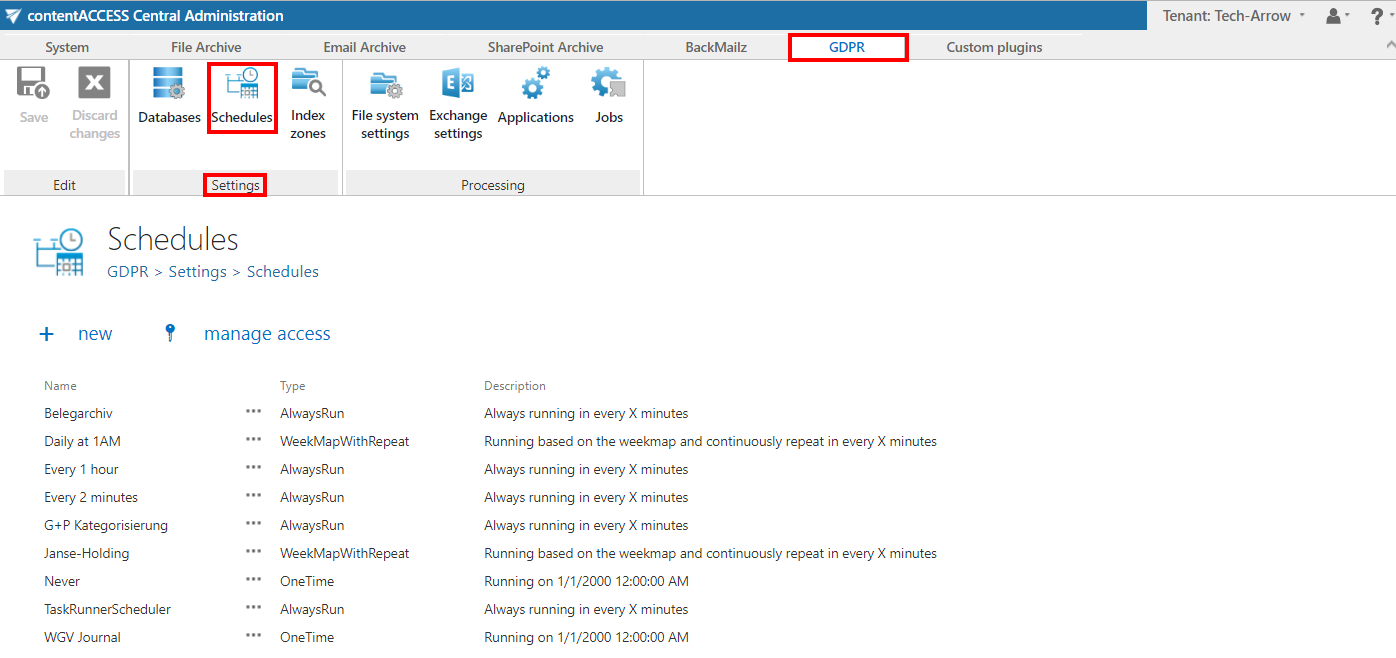Open Exchange settings icon
The width and height of the screenshot is (1396, 658).
[x=458, y=103]
